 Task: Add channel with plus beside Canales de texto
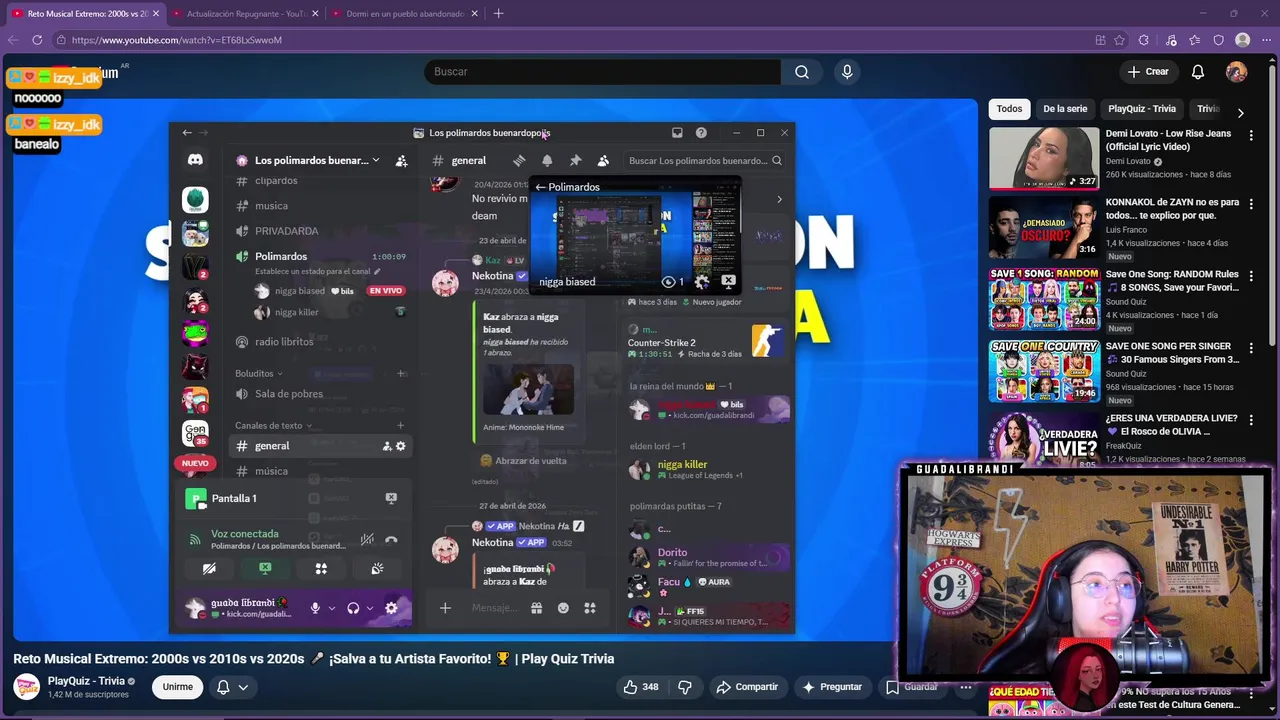click(x=401, y=425)
